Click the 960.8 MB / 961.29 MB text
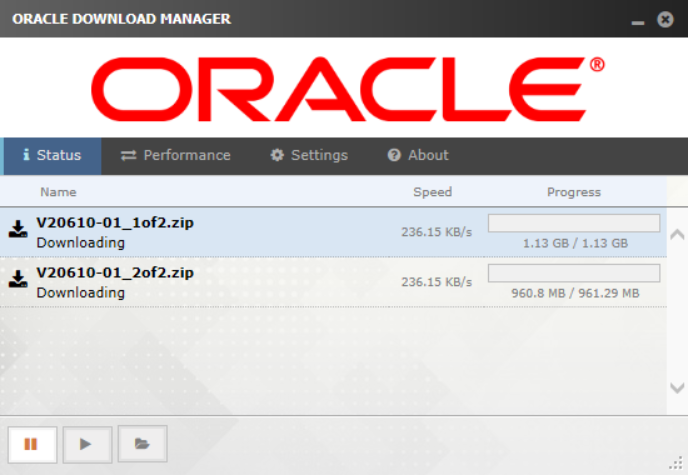Viewport: 688px width, 475px height. (x=575, y=293)
